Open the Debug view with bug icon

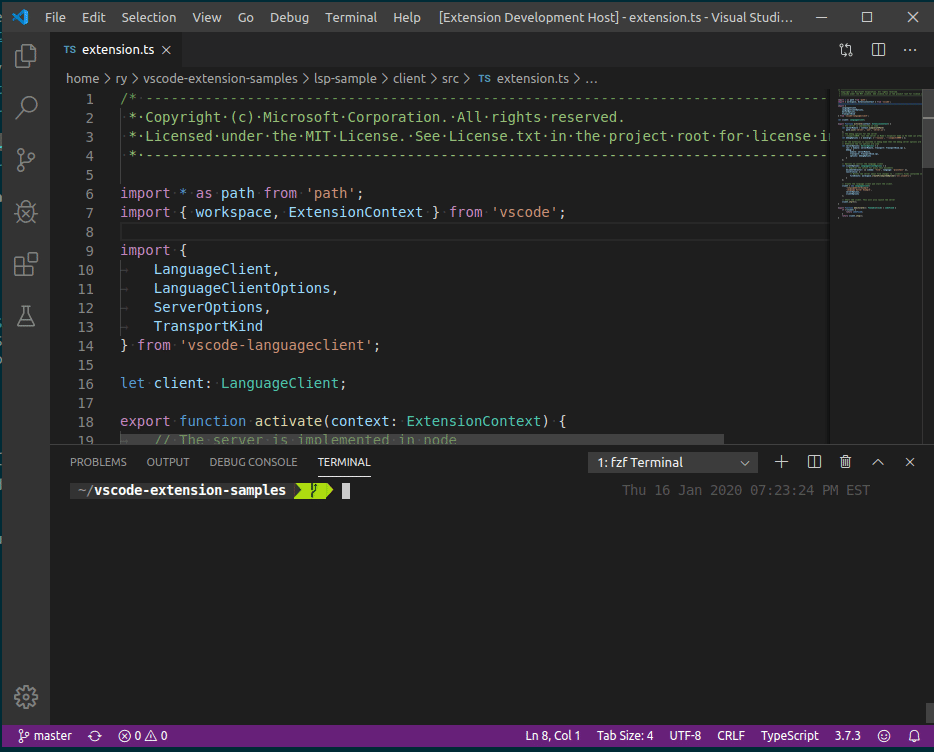pyautogui.click(x=26, y=212)
